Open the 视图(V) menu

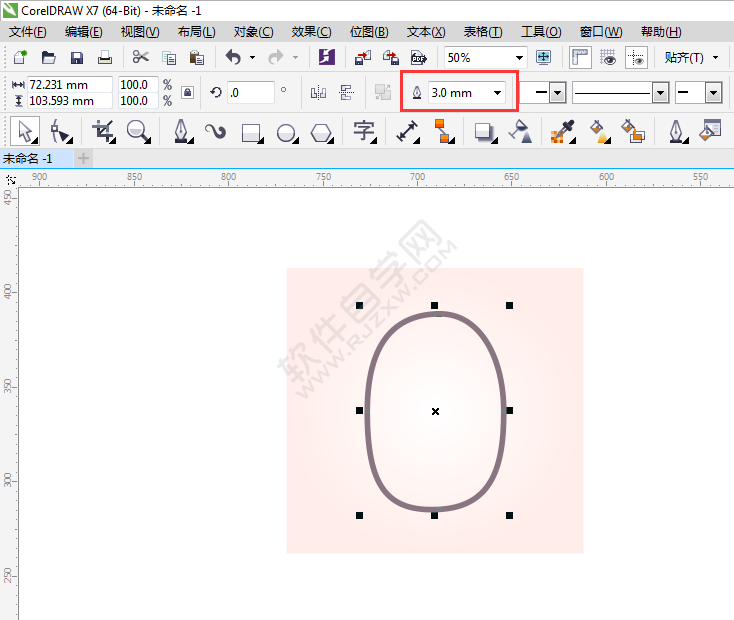(140, 32)
